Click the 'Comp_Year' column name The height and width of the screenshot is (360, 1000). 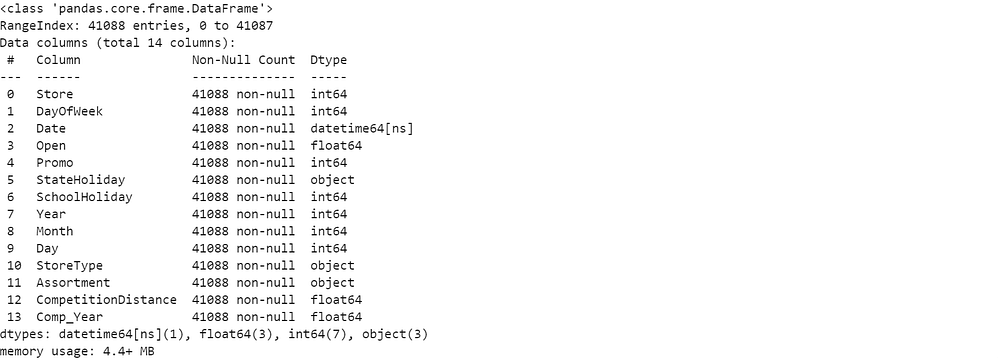pos(69,317)
